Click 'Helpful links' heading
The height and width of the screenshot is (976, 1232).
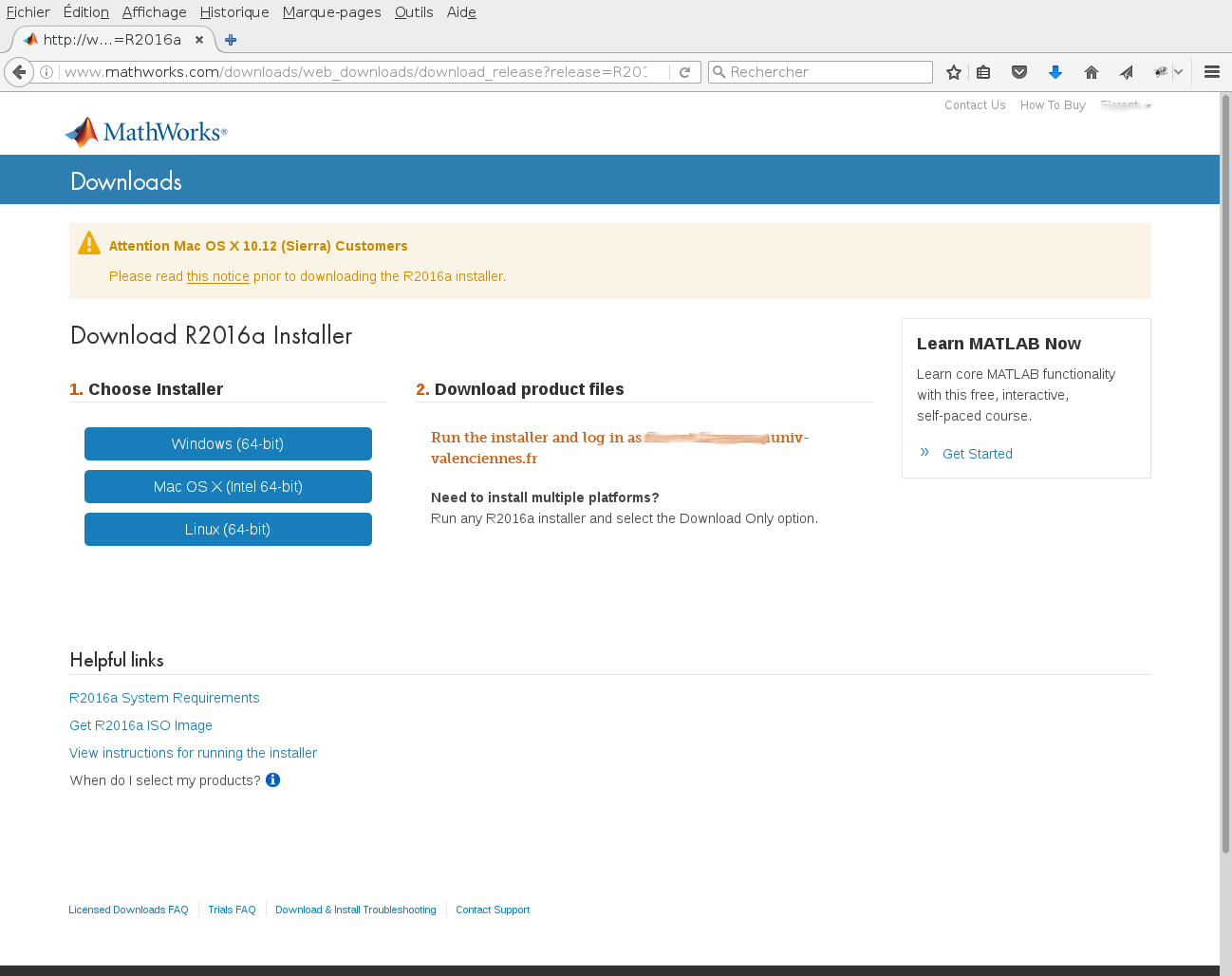(117, 660)
